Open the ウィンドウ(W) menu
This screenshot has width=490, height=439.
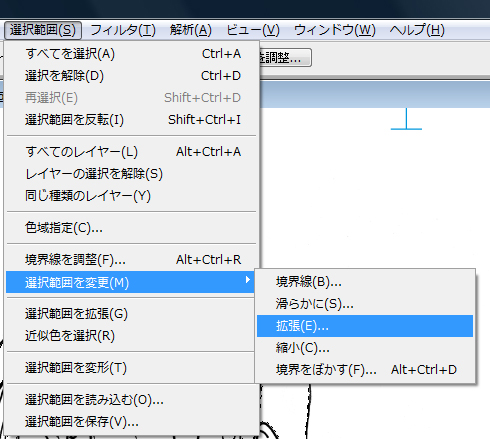(x=335, y=30)
